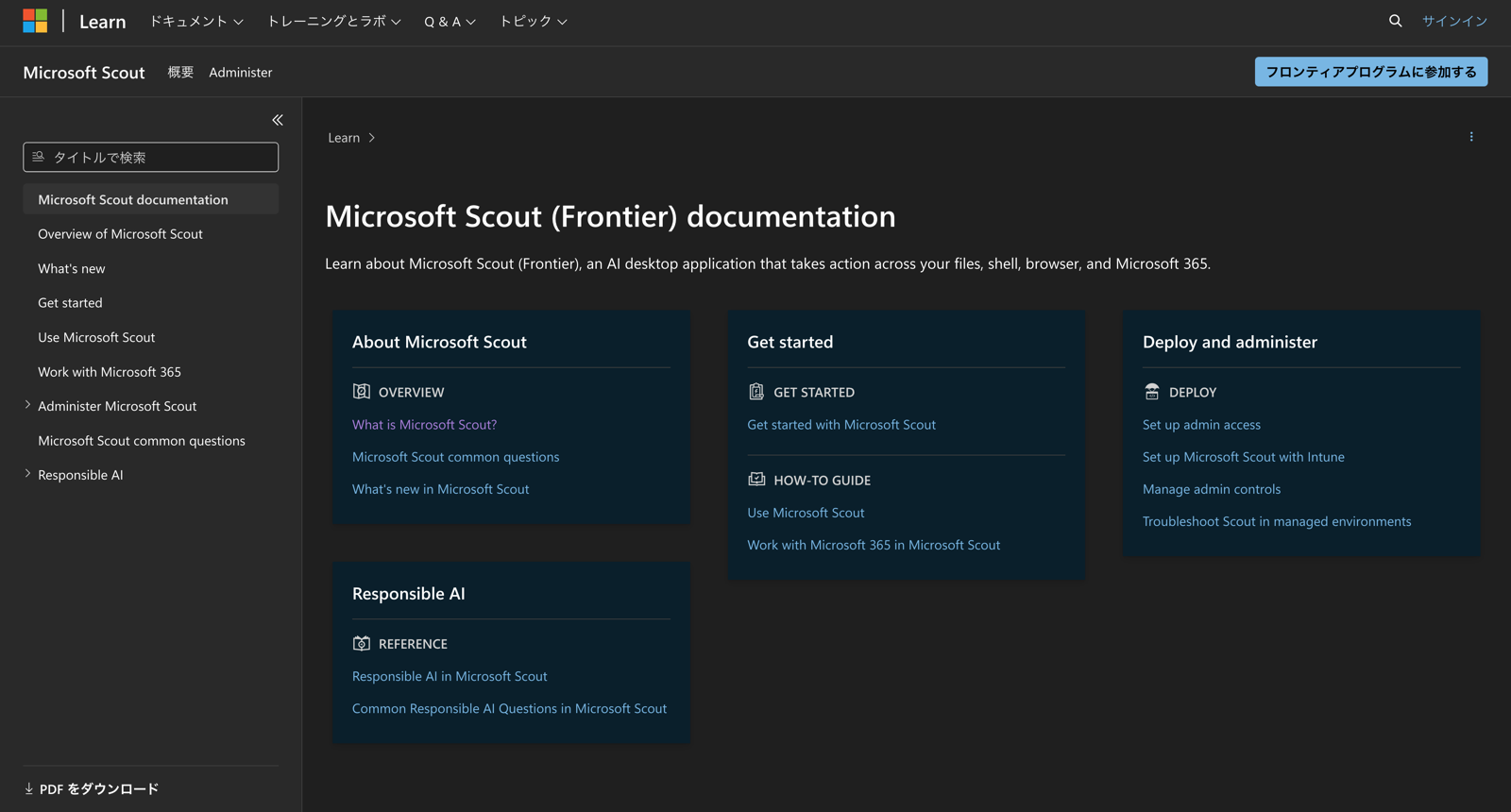Open What is Microsoft Scout? link
This screenshot has height=812, width=1511.
424,425
